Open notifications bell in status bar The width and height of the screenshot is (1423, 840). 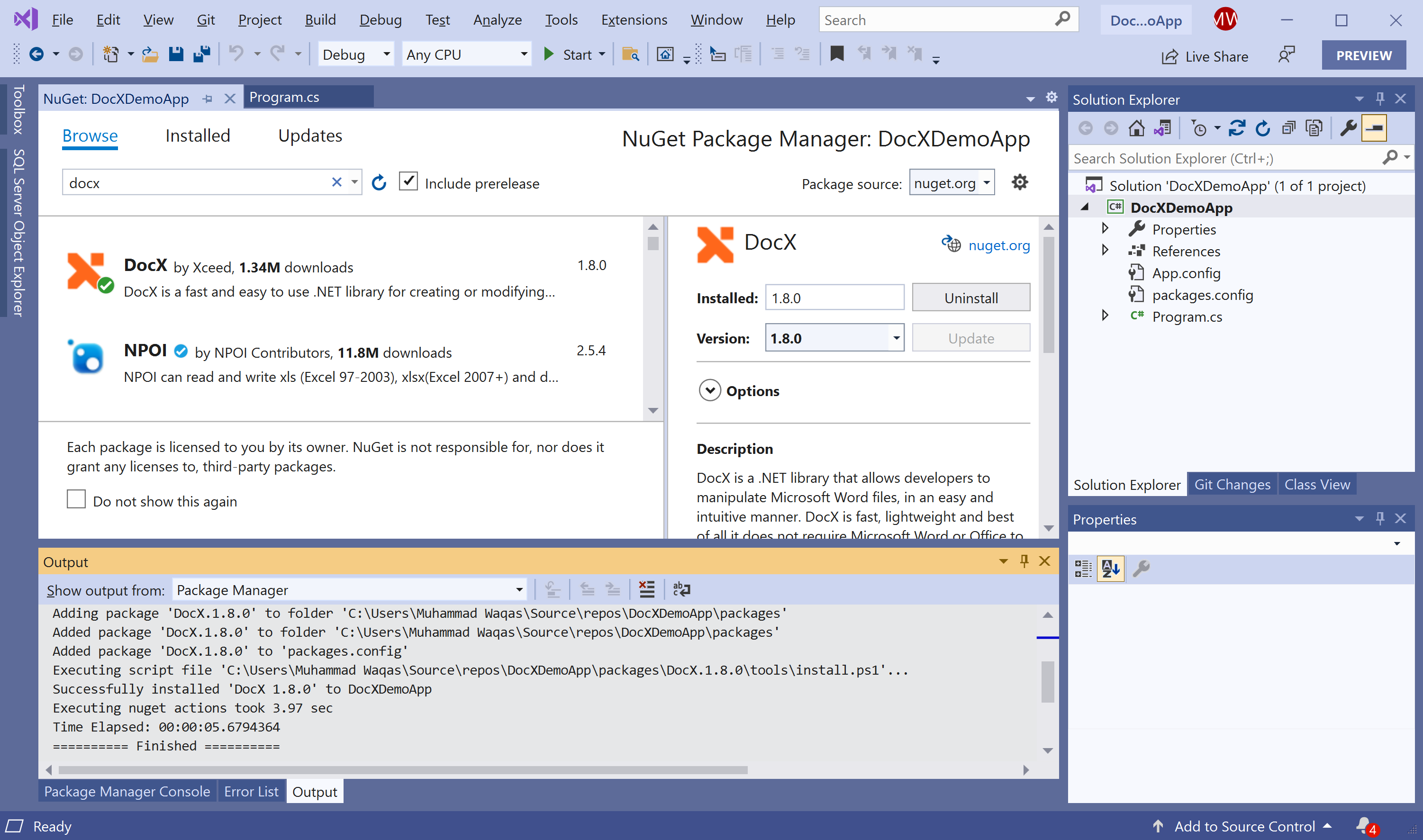pos(1364,826)
